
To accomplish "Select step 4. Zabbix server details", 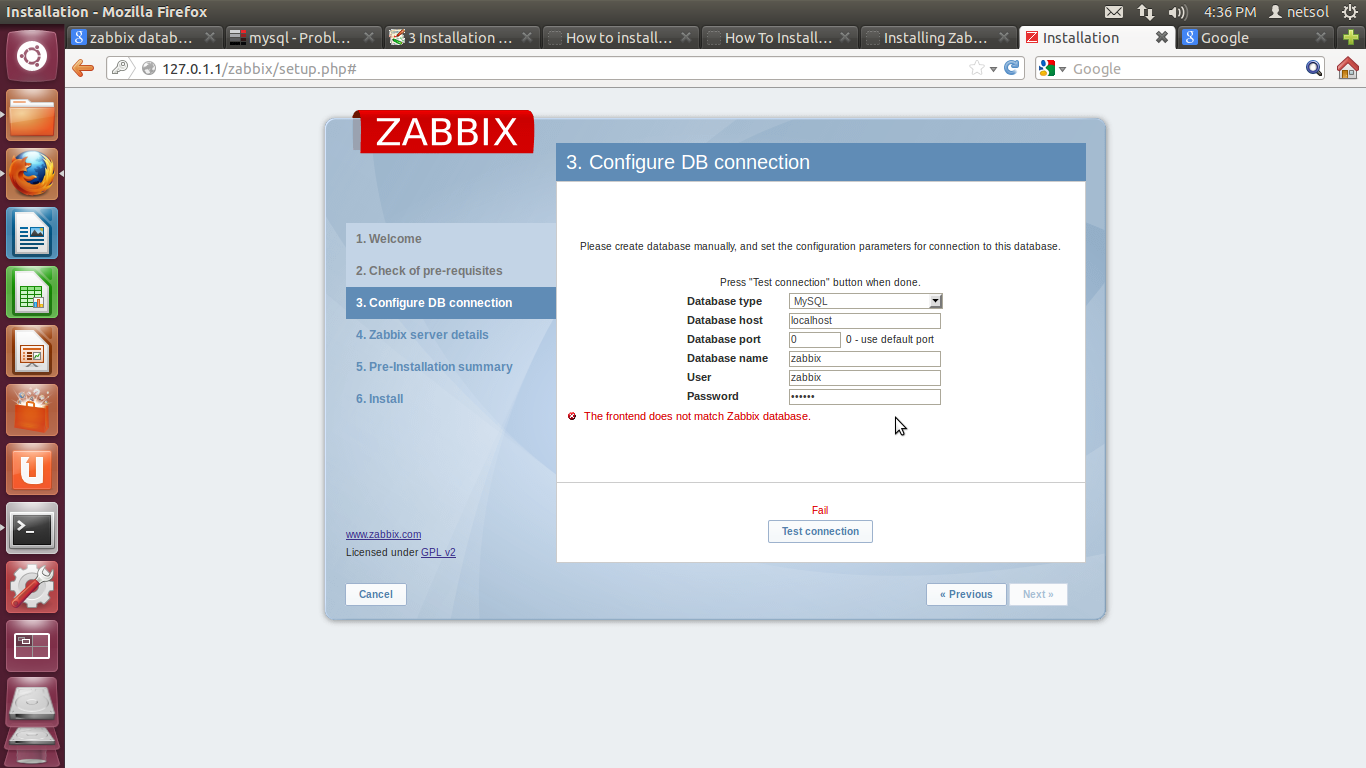I will click(450, 335).
